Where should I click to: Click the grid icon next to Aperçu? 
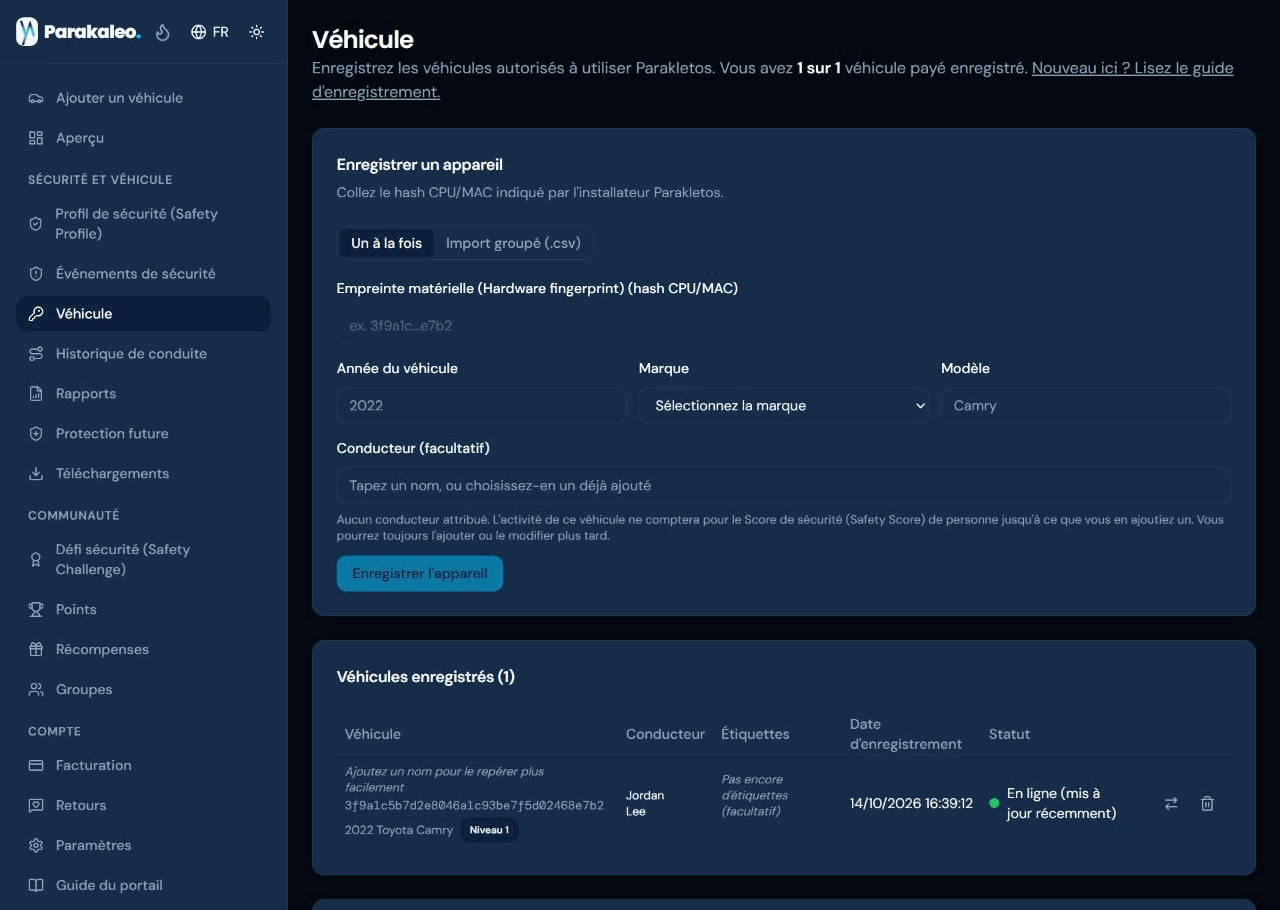click(36, 138)
